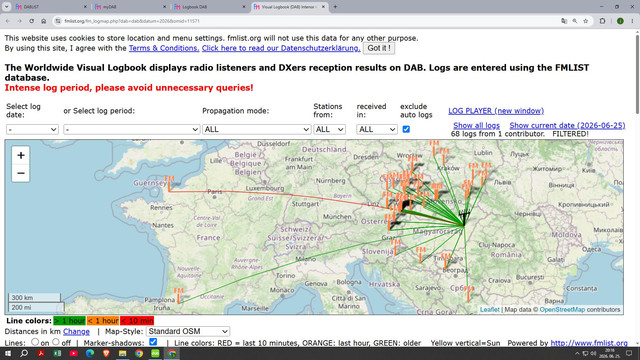Screen dimensions: 640x360
Task: Toggle the Marker-shadows checkbox
Action: point(153,342)
